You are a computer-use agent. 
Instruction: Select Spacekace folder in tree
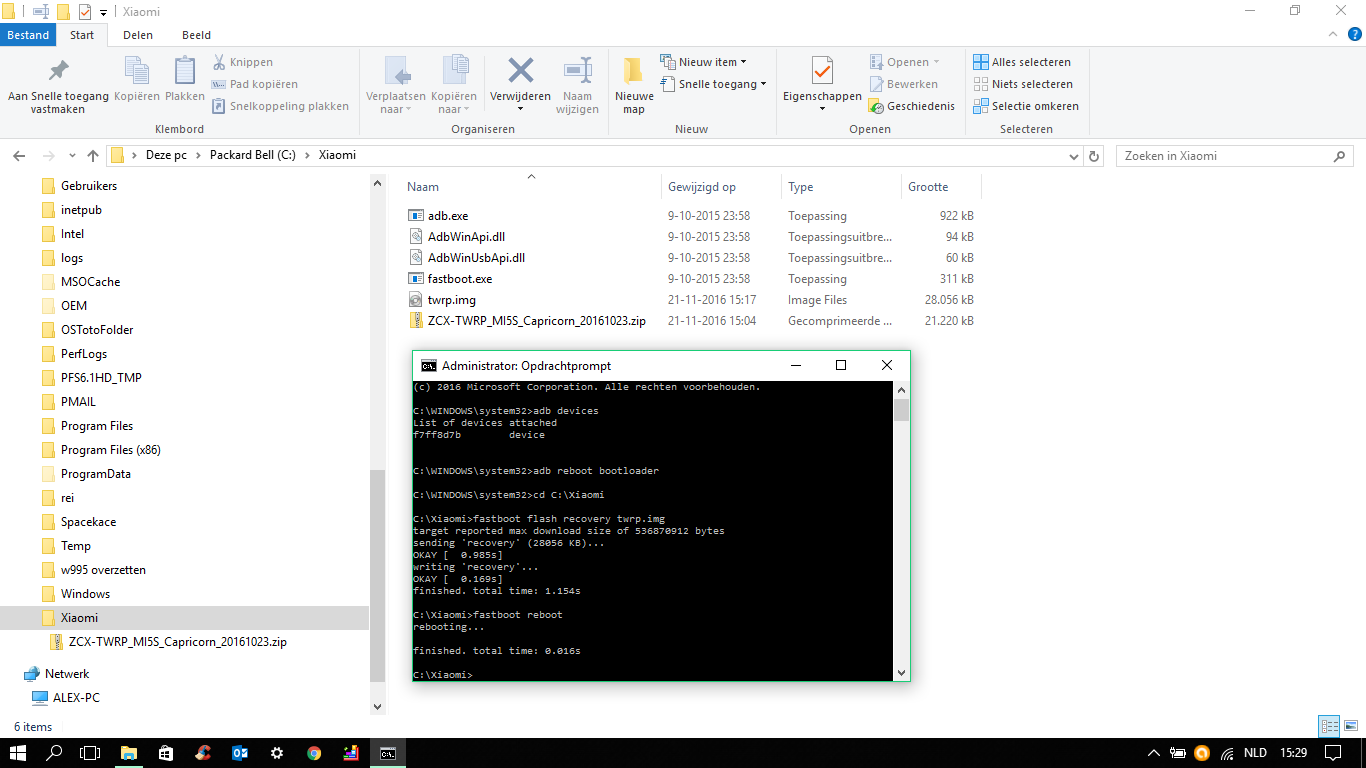point(88,522)
